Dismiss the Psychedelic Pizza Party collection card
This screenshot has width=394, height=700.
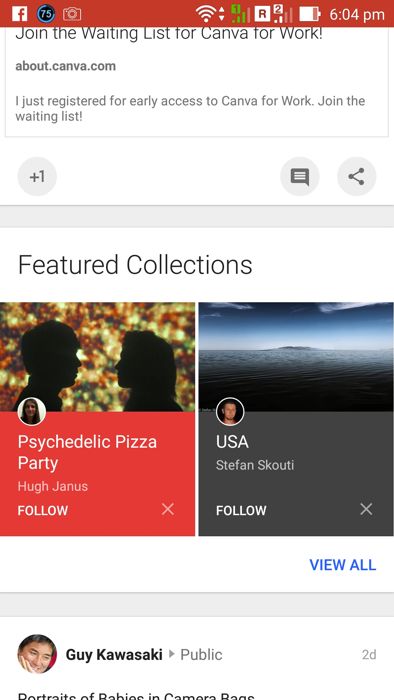tap(168, 509)
